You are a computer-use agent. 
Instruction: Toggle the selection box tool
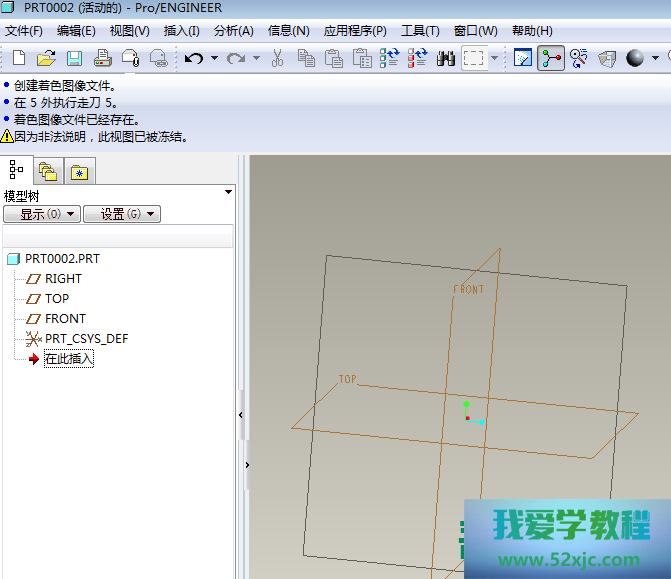click(474, 58)
